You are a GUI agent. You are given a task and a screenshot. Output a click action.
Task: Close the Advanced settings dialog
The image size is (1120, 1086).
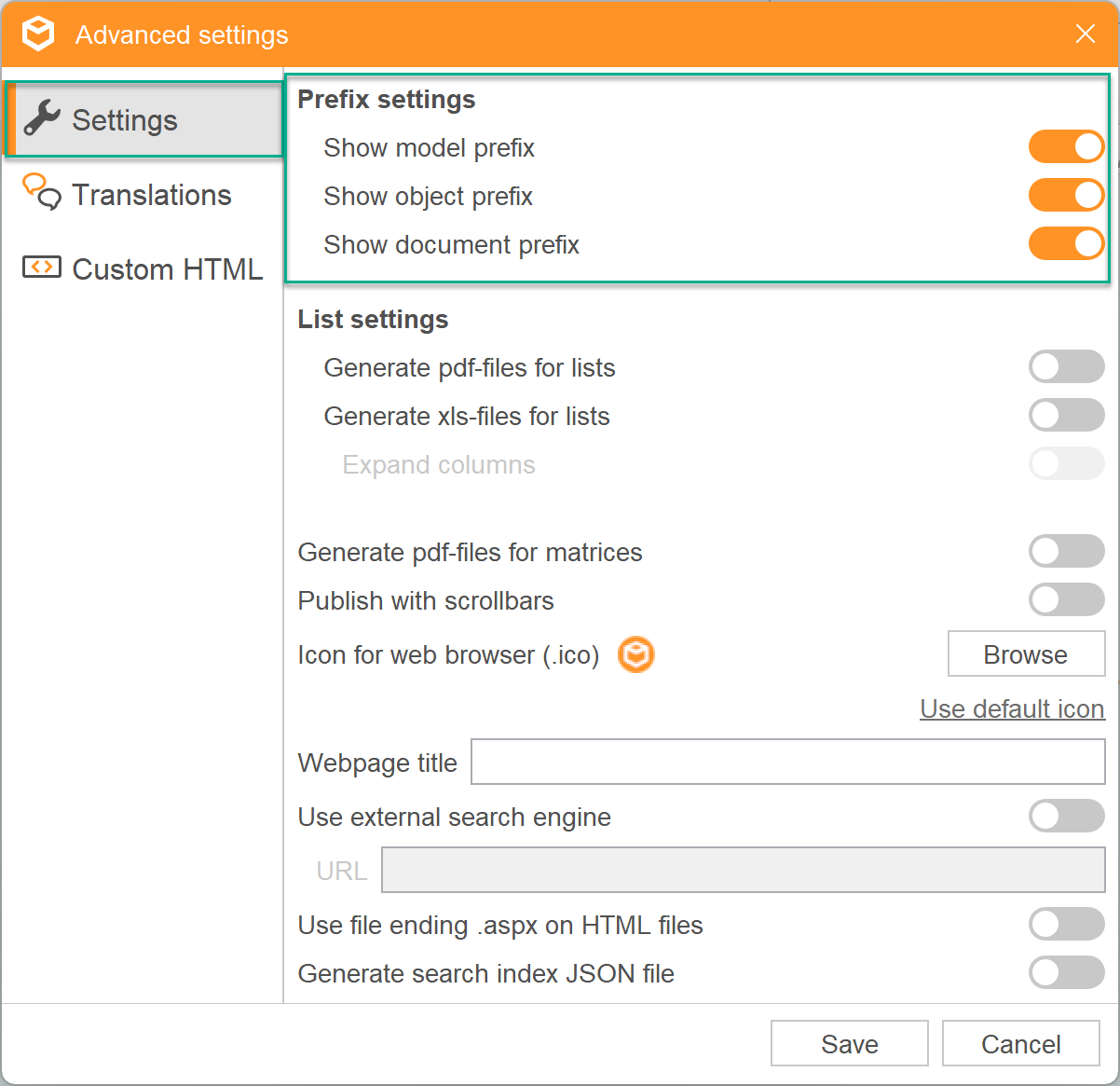pyautogui.click(x=1085, y=34)
